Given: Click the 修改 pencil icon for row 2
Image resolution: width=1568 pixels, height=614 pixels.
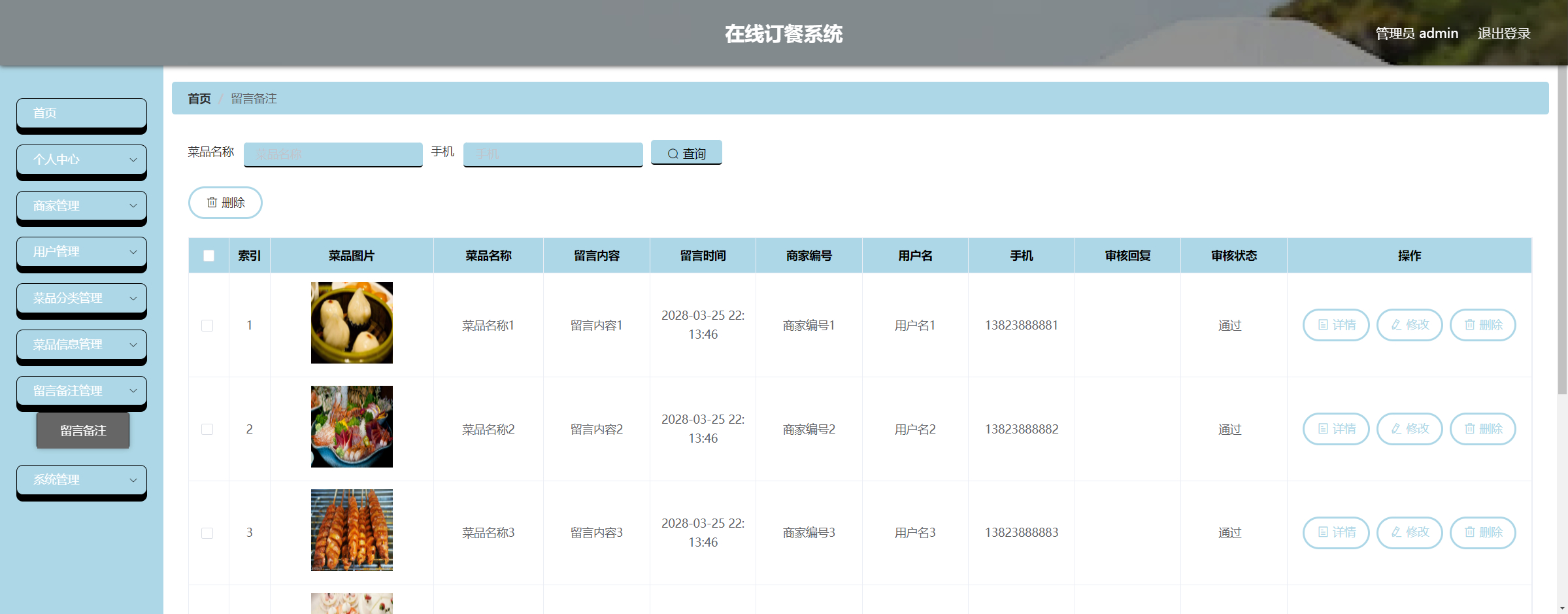Looking at the screenshot, I should [x=1396, y=429].
